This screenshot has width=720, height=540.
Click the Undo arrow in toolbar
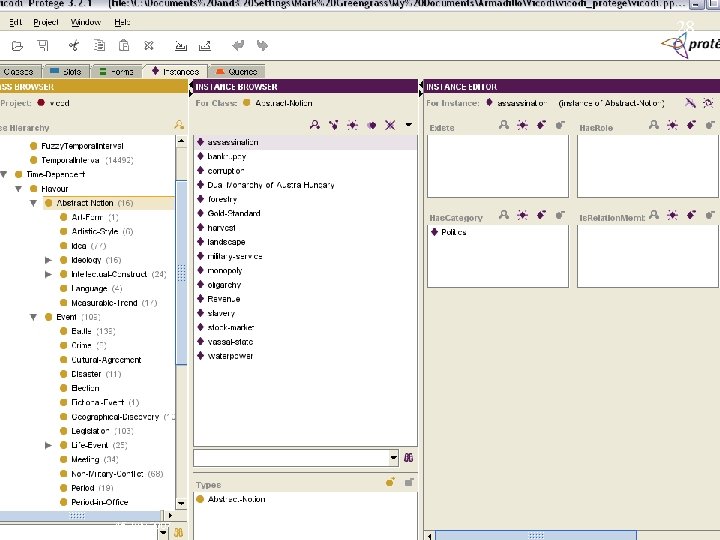tap(238, 45)
